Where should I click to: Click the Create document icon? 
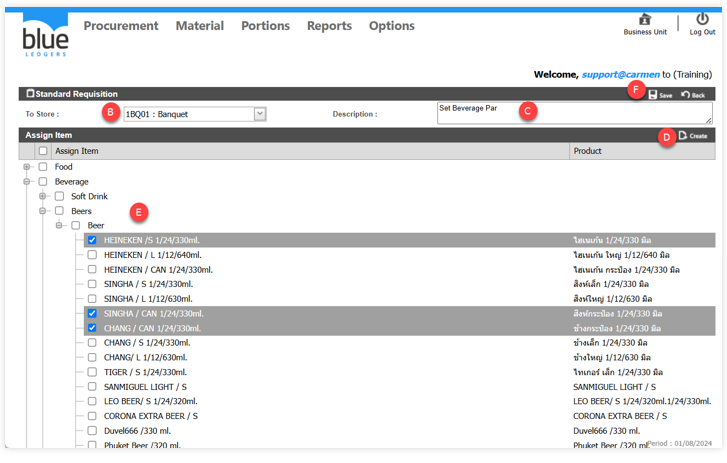(683, 135)
